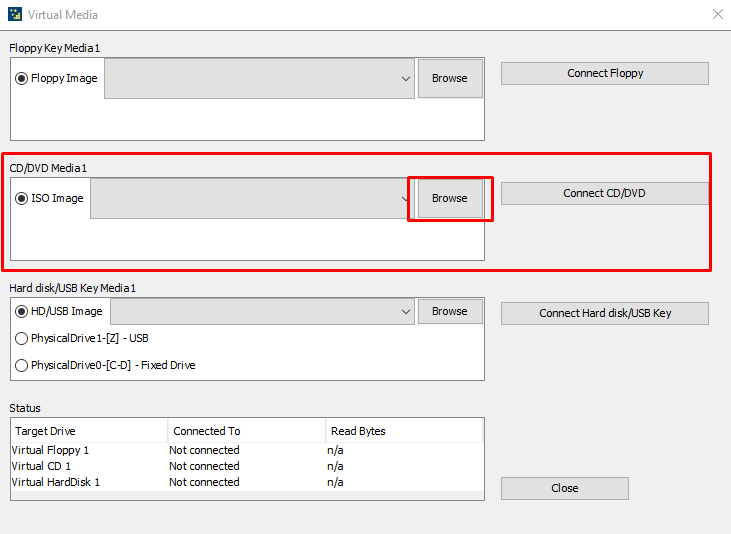Screen dimensions: 731x534
Task: Select the ISO Image radio option
Action: (x=22, y=198)
